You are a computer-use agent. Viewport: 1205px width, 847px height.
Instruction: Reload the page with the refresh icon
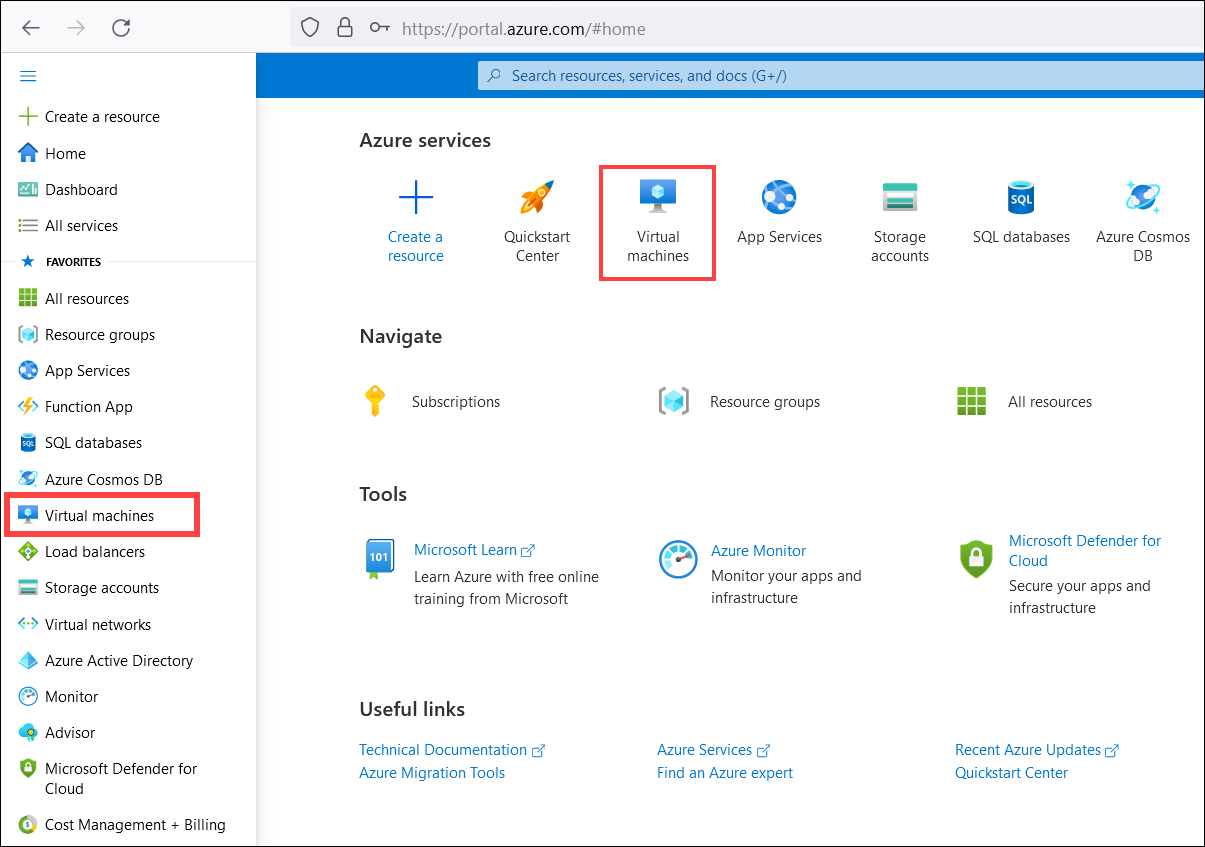click(121, 28)
